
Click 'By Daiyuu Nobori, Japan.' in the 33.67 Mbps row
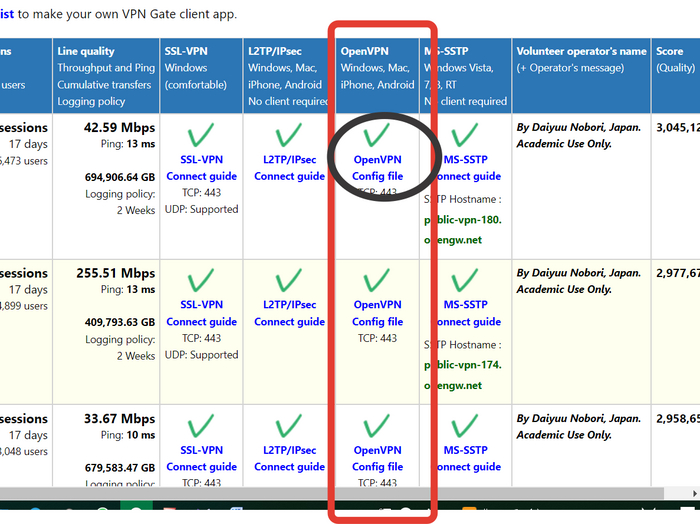coord(579,419)
